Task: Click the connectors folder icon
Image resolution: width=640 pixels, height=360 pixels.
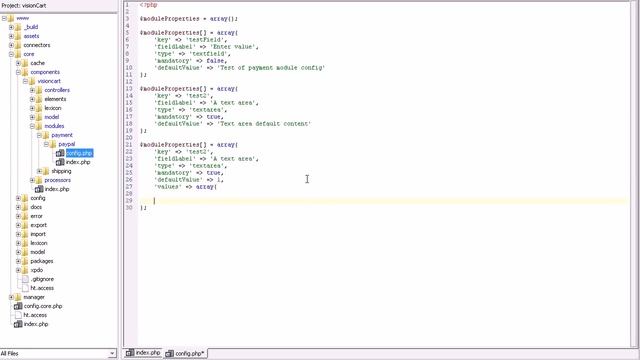Action: point(18,45)
